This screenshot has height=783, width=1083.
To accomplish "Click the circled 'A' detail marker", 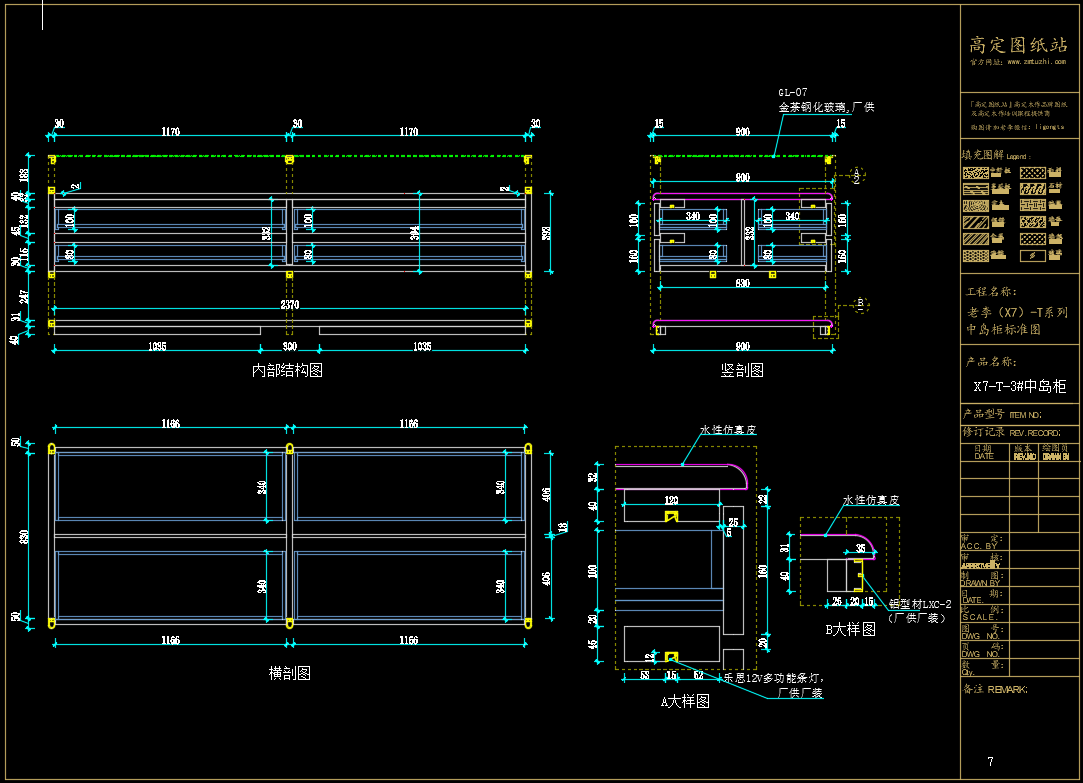I will click(x=856, y=175).
